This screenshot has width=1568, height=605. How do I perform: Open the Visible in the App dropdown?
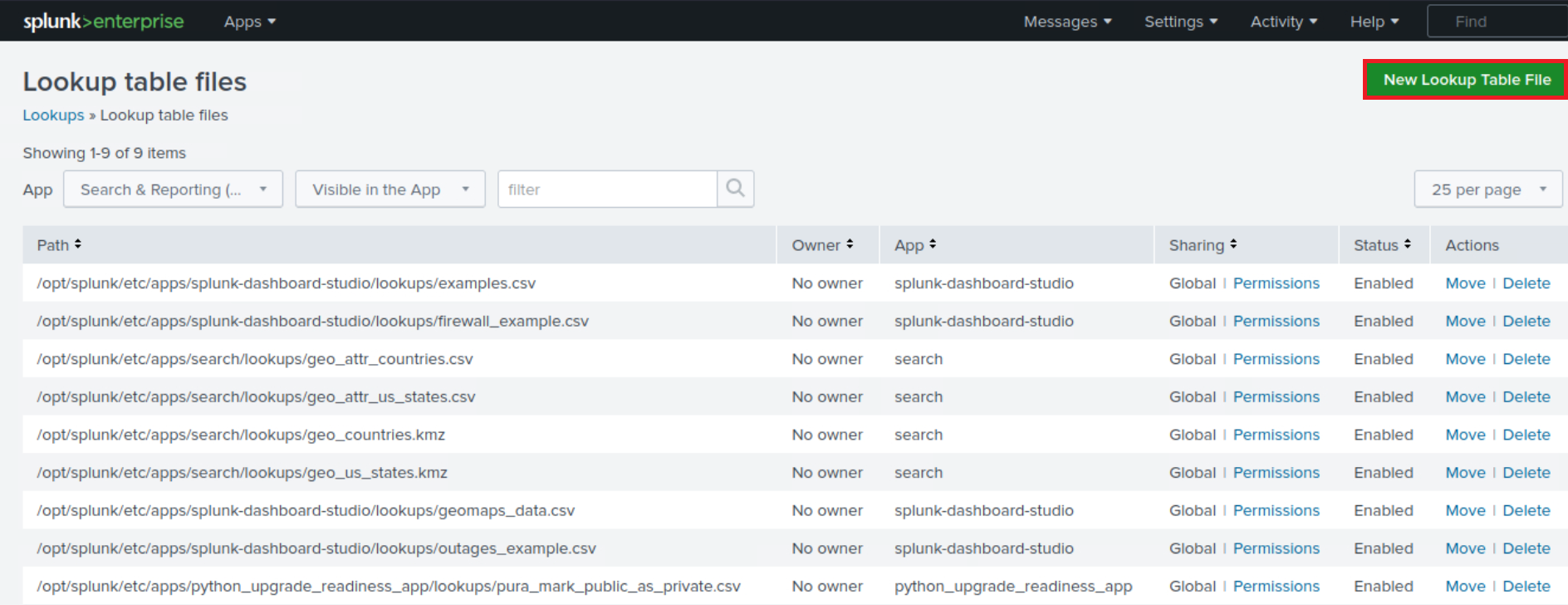click(390, 189)
